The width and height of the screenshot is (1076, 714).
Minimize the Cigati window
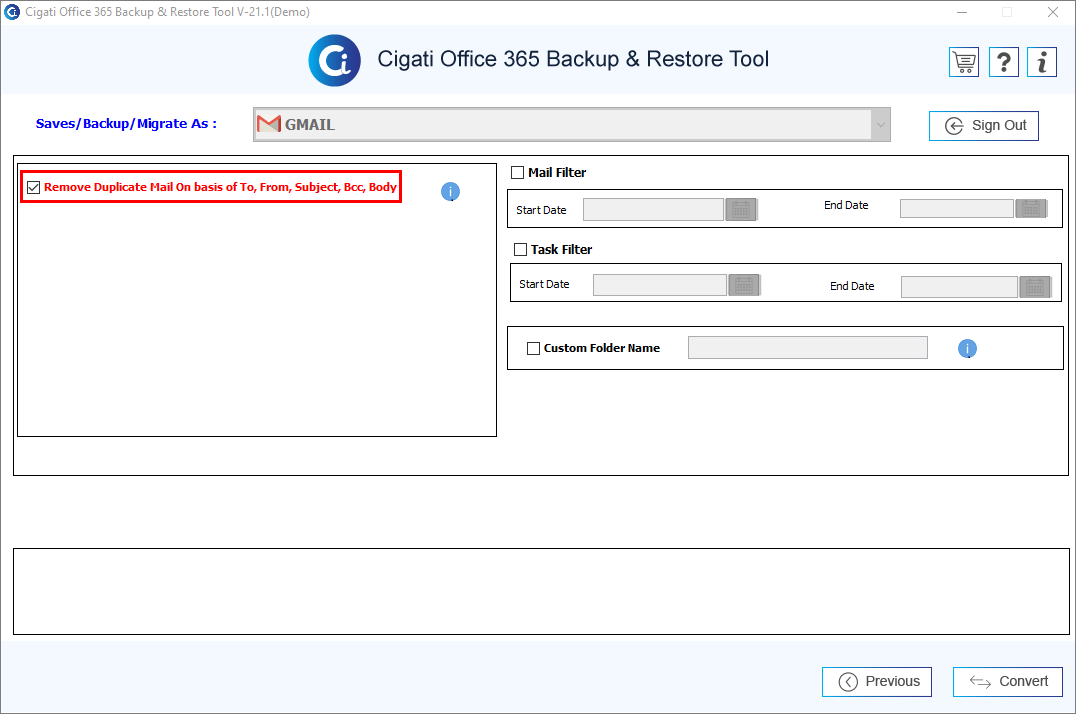962,12
